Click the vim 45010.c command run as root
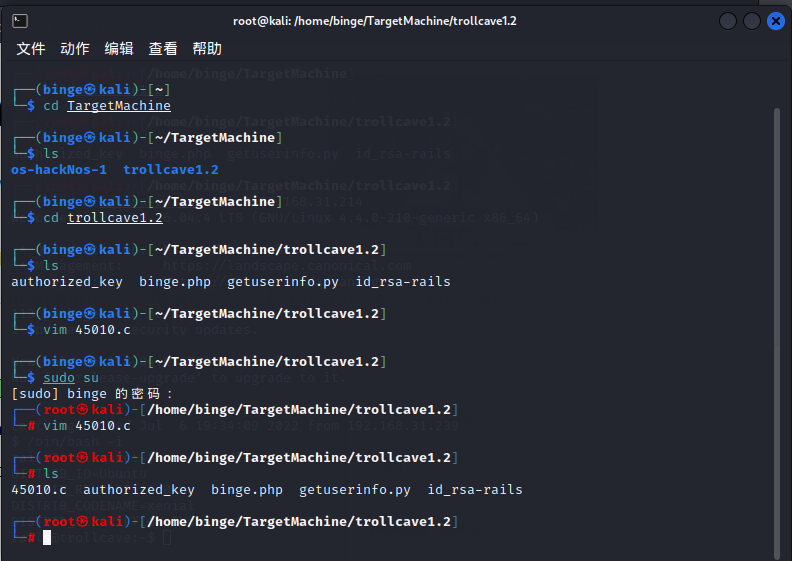This screenshot has width=792, height=561. point(86,426)
